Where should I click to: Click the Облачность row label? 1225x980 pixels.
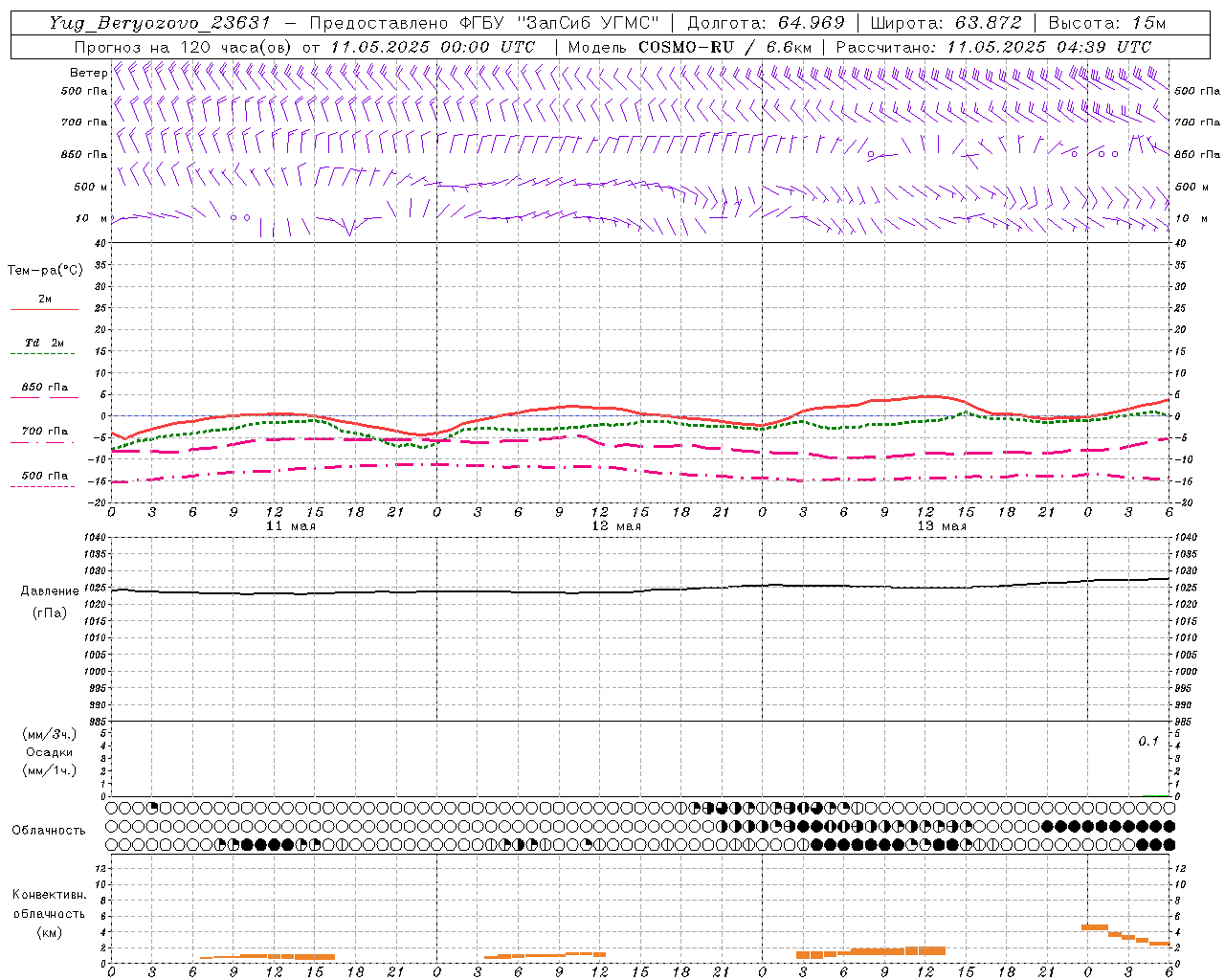[49, 831]
